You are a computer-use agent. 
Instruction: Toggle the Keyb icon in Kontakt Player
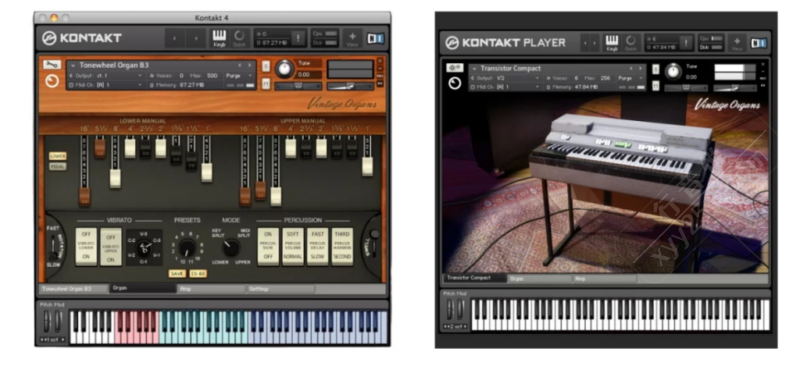click(x=612, y=43)
